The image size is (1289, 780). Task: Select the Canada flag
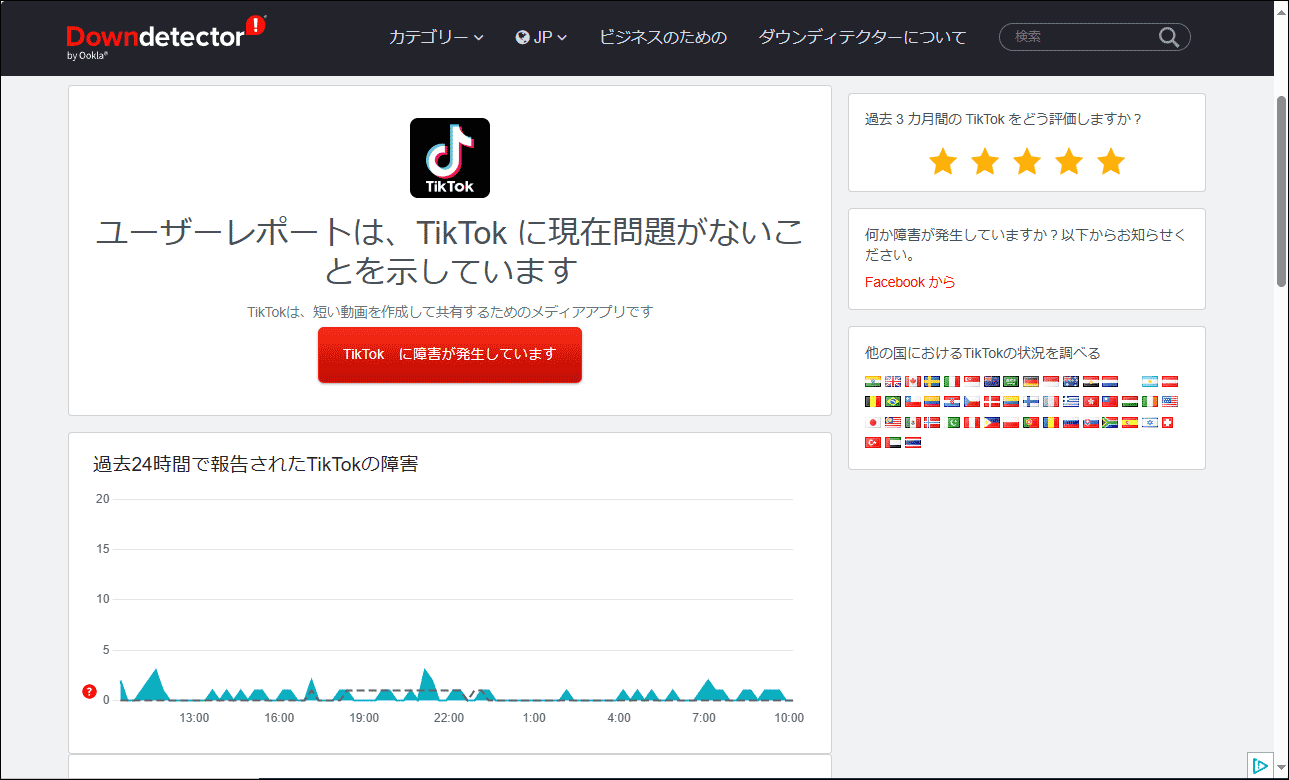coord(913,382)
